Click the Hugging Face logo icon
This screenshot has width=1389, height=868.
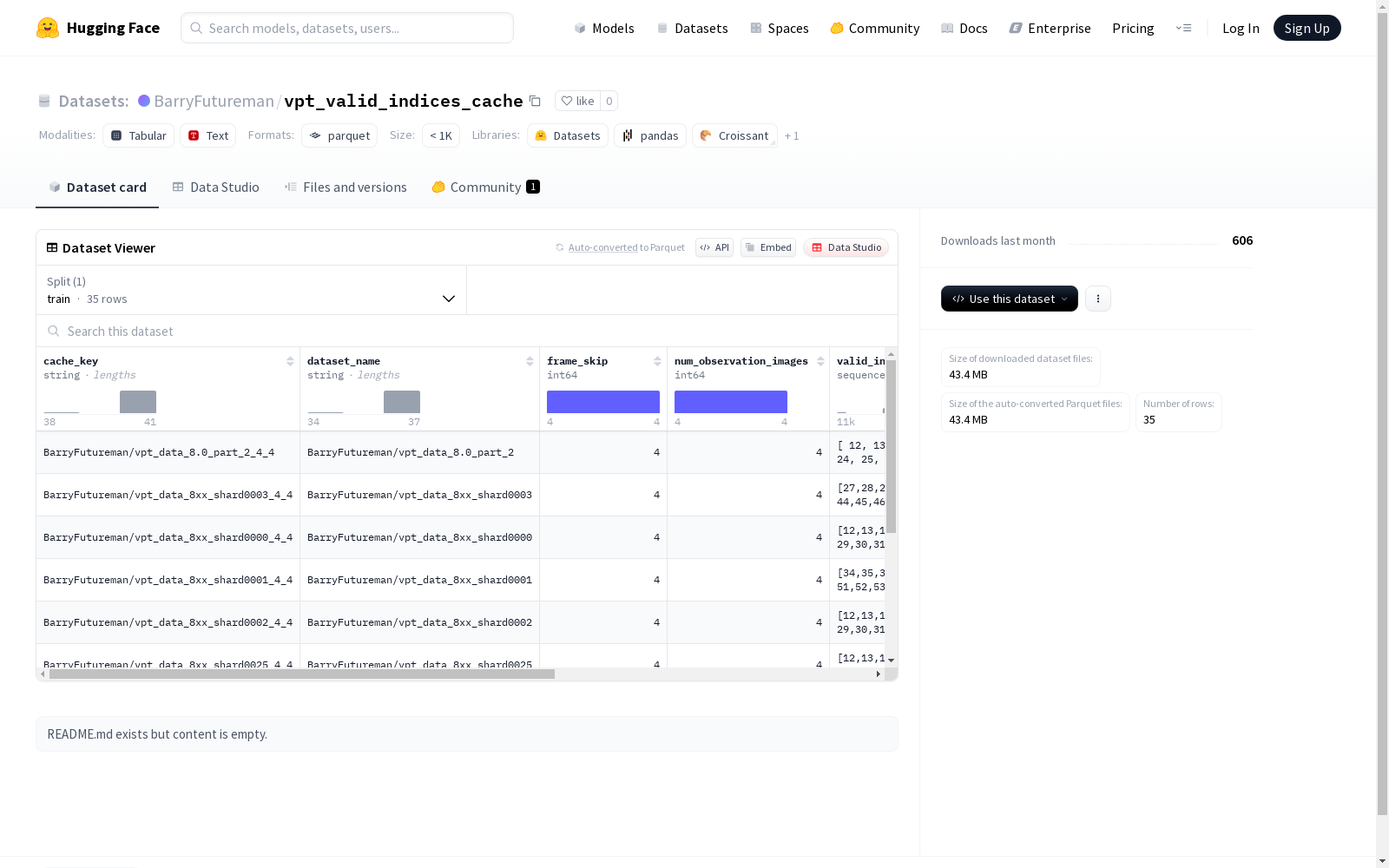[x=48, y=28]
